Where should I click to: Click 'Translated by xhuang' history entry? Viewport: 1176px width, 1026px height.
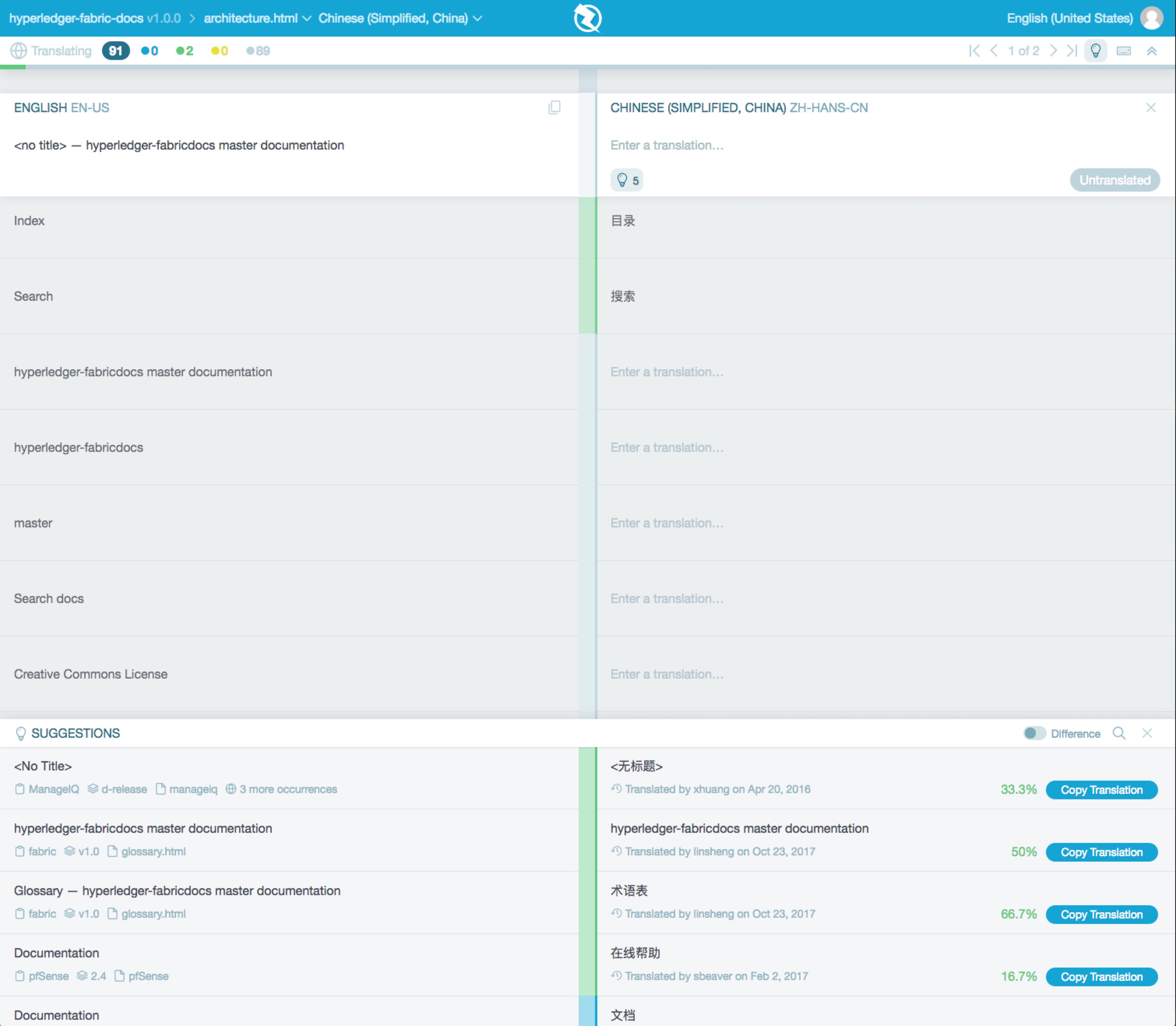[711, 790]
